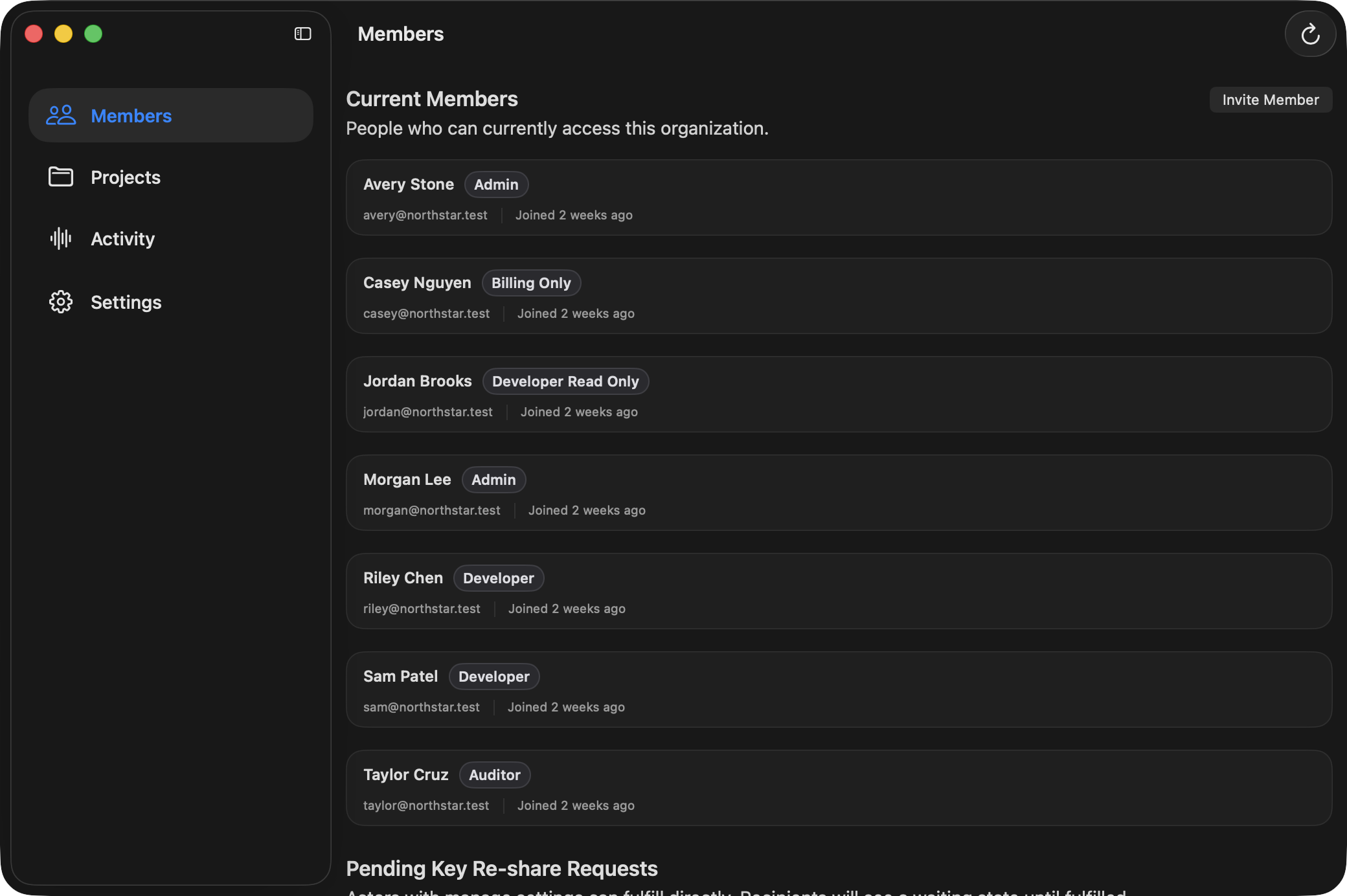The image size is (1347, 896).
Task: Click the people icon next to Members
Action: coord(60,115)
